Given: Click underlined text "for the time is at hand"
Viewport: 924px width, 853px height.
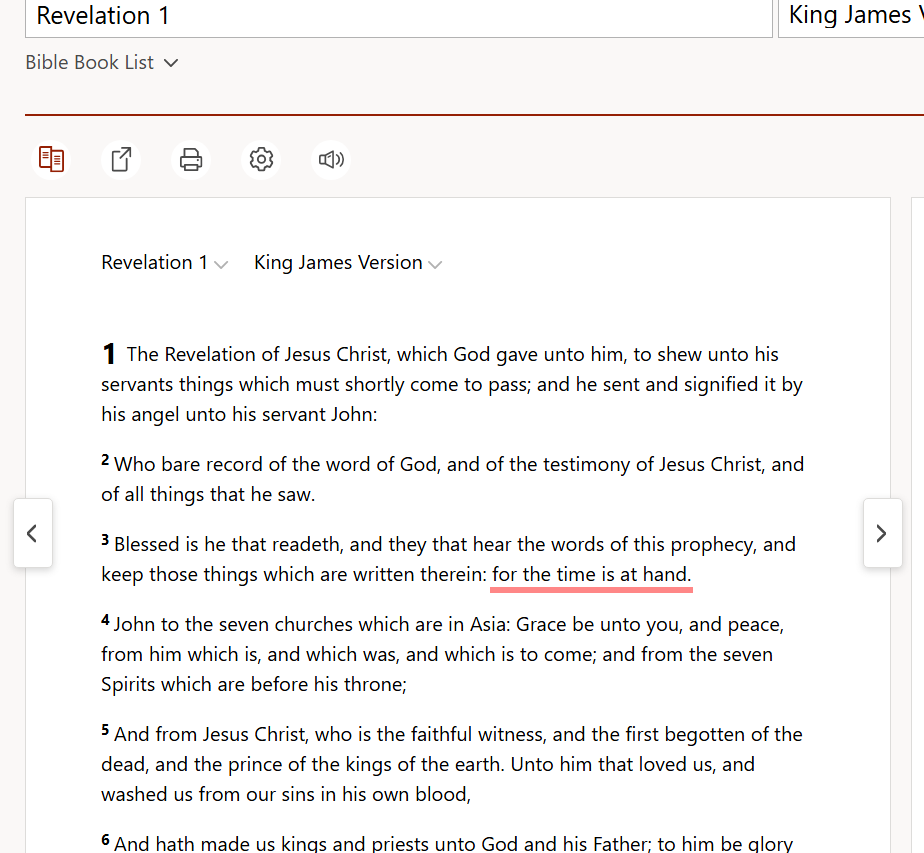Looking at the screenshot, I should [591, 574].
